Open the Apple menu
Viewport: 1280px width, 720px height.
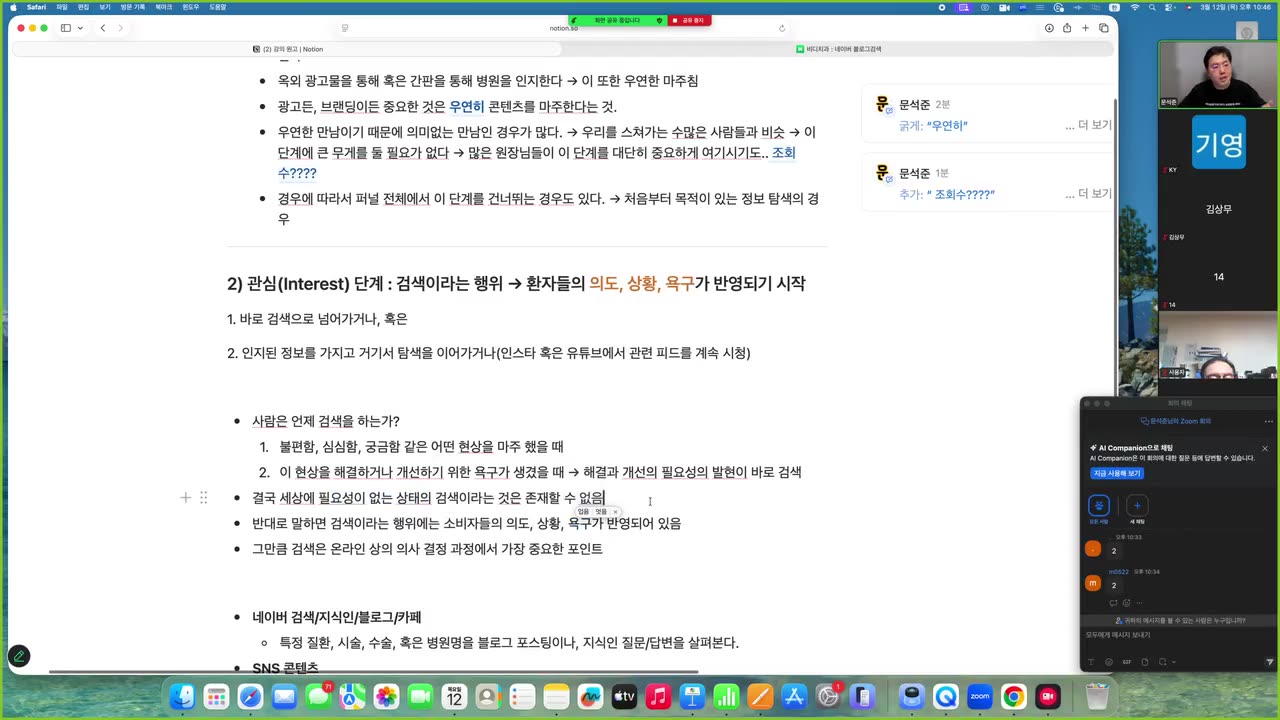click(x=11, y=7)
